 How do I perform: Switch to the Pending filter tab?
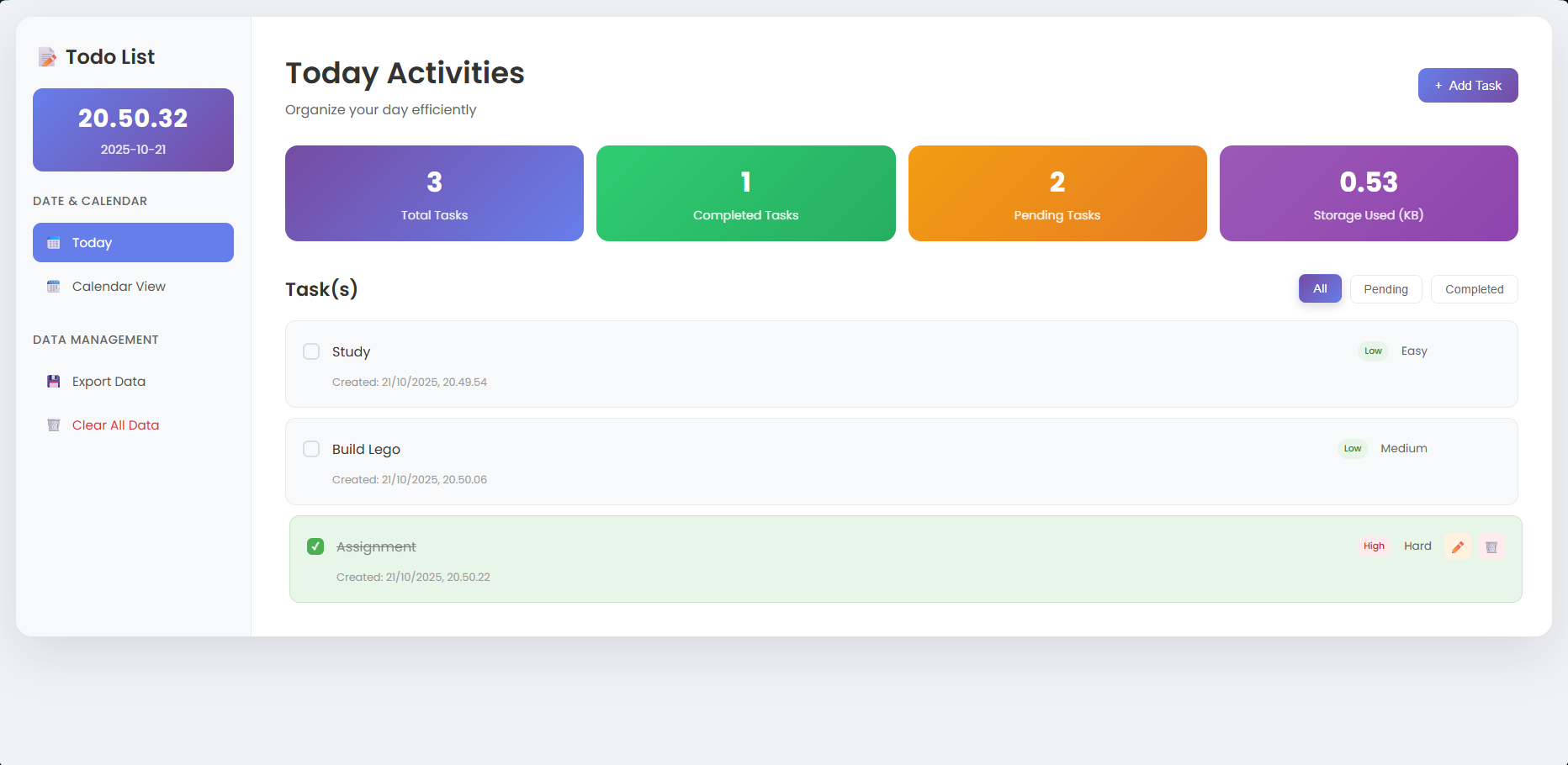1385,289
